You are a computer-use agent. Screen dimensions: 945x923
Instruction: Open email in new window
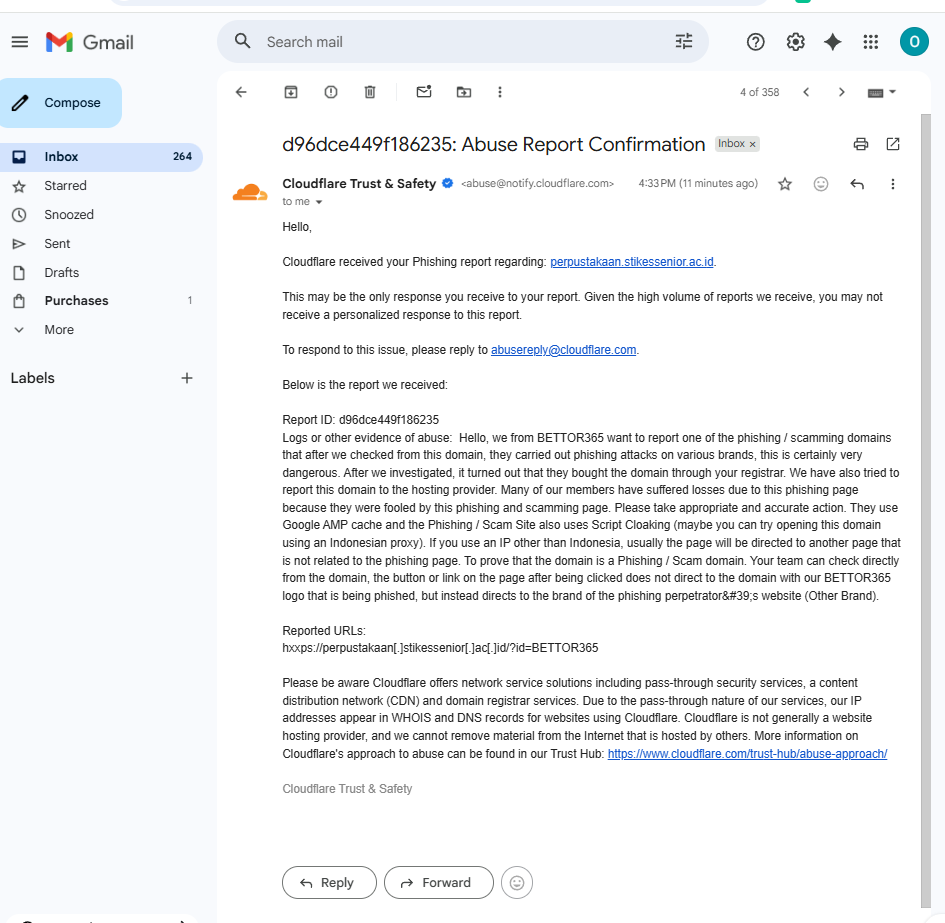tap(893, 144)
